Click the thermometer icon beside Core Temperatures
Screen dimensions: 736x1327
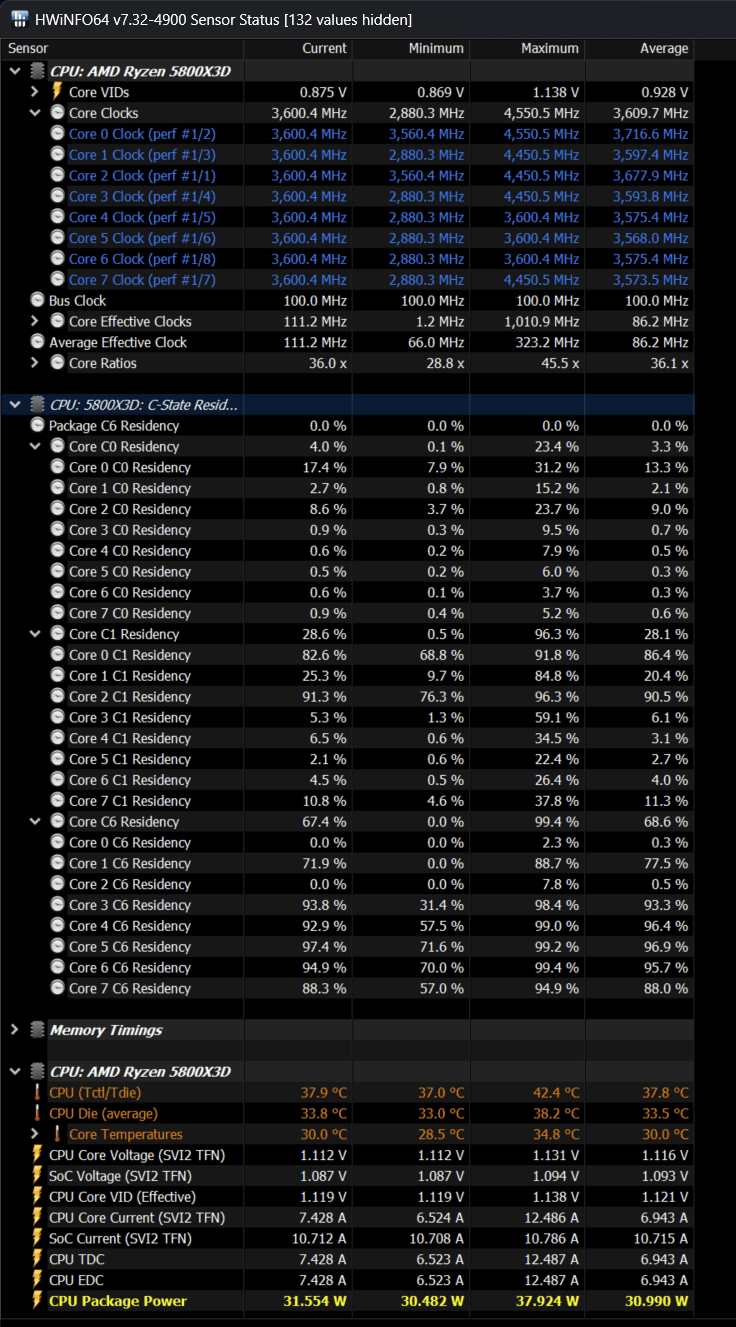tap(57, 1134)
